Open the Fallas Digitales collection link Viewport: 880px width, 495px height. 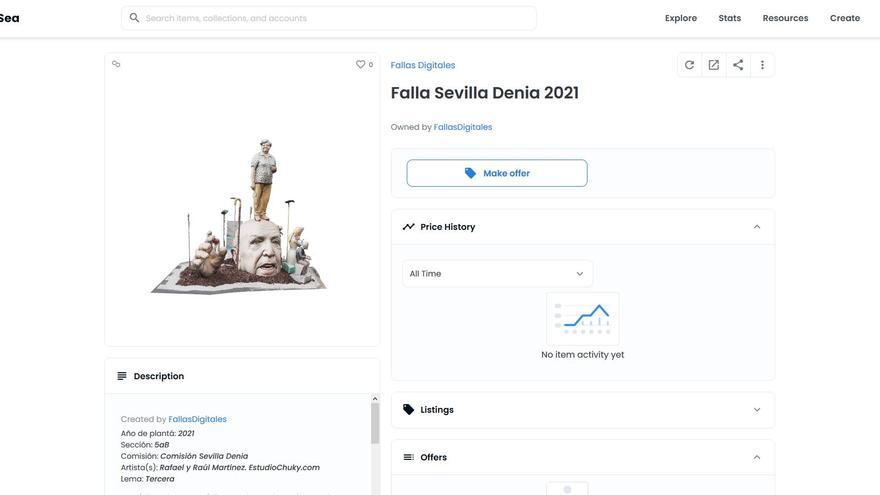coord(423,65)
